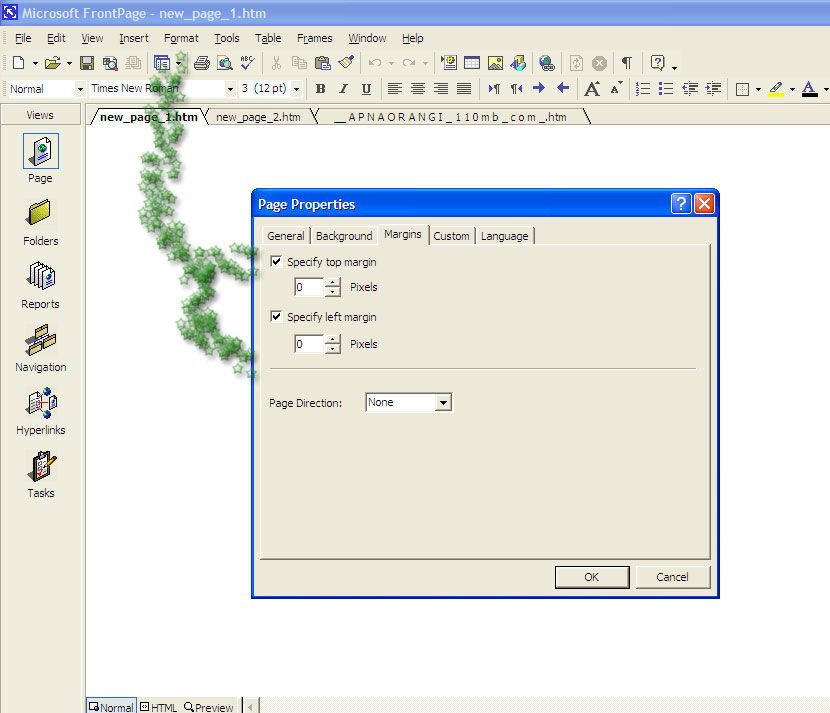This screenshot has height=713, width=830.
Task: Toggle Bold formatting button
Action: (320, 89)
